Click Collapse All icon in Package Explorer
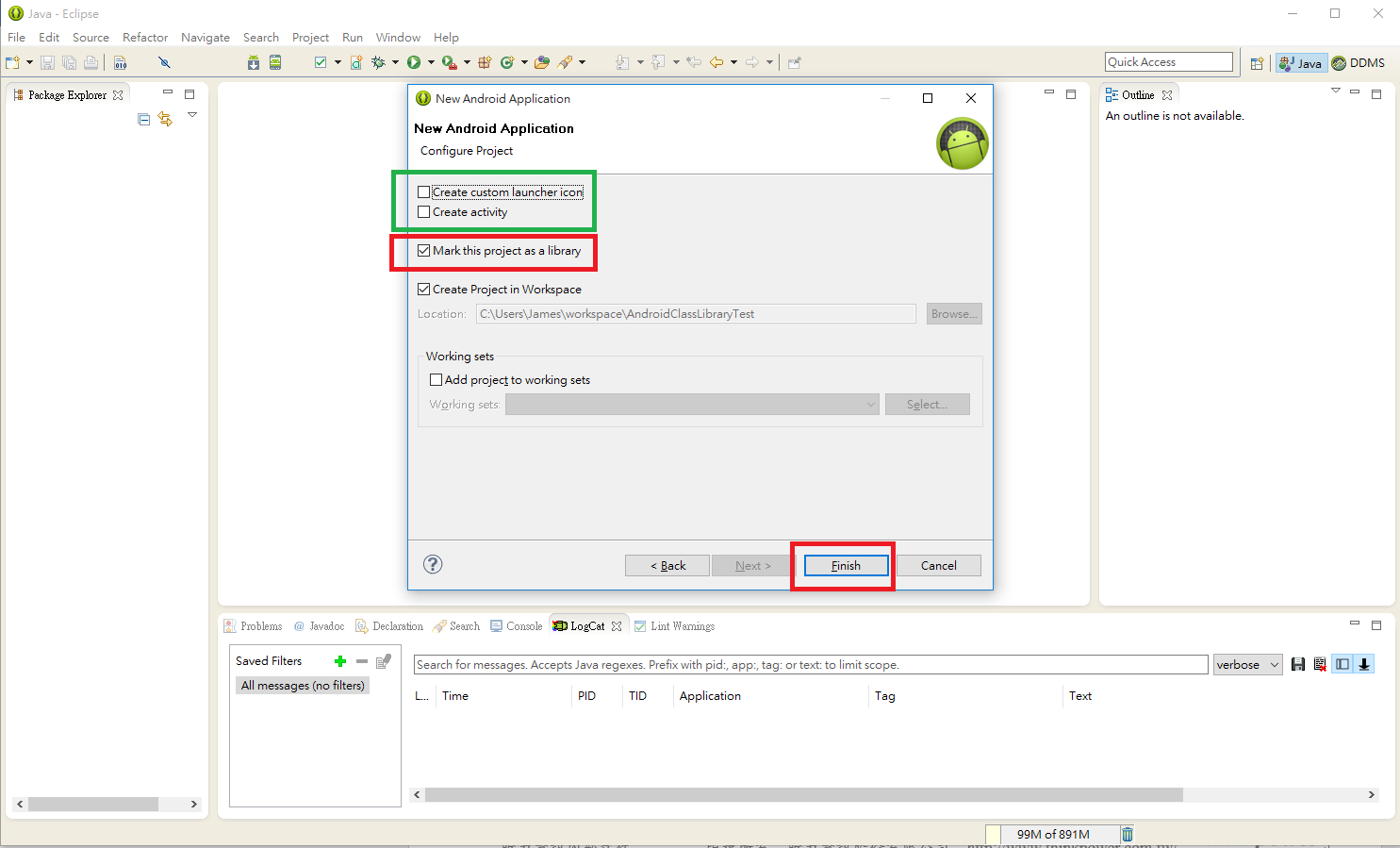 pos(144,120)
